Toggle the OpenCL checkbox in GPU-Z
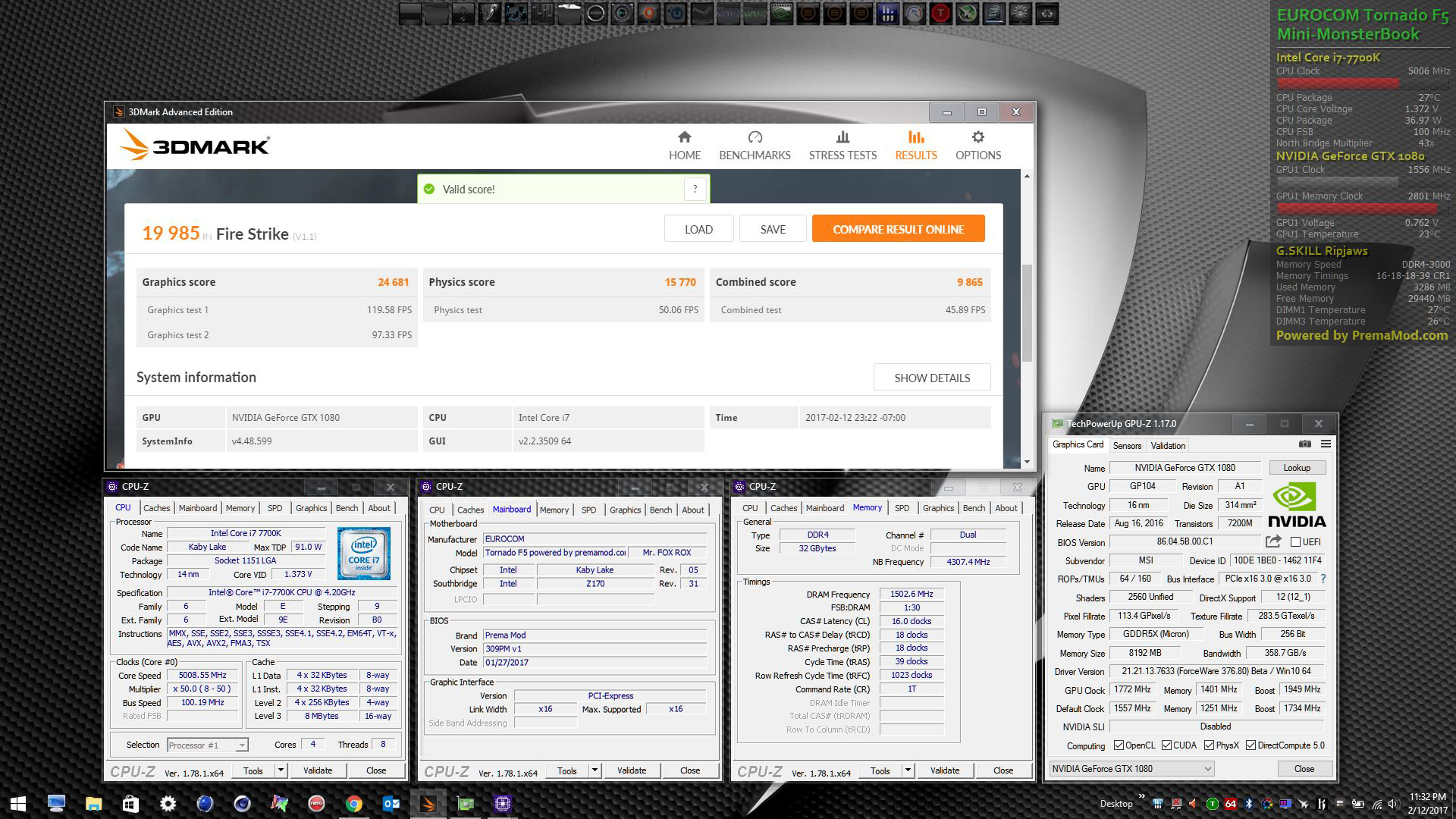 [1119, 745]
